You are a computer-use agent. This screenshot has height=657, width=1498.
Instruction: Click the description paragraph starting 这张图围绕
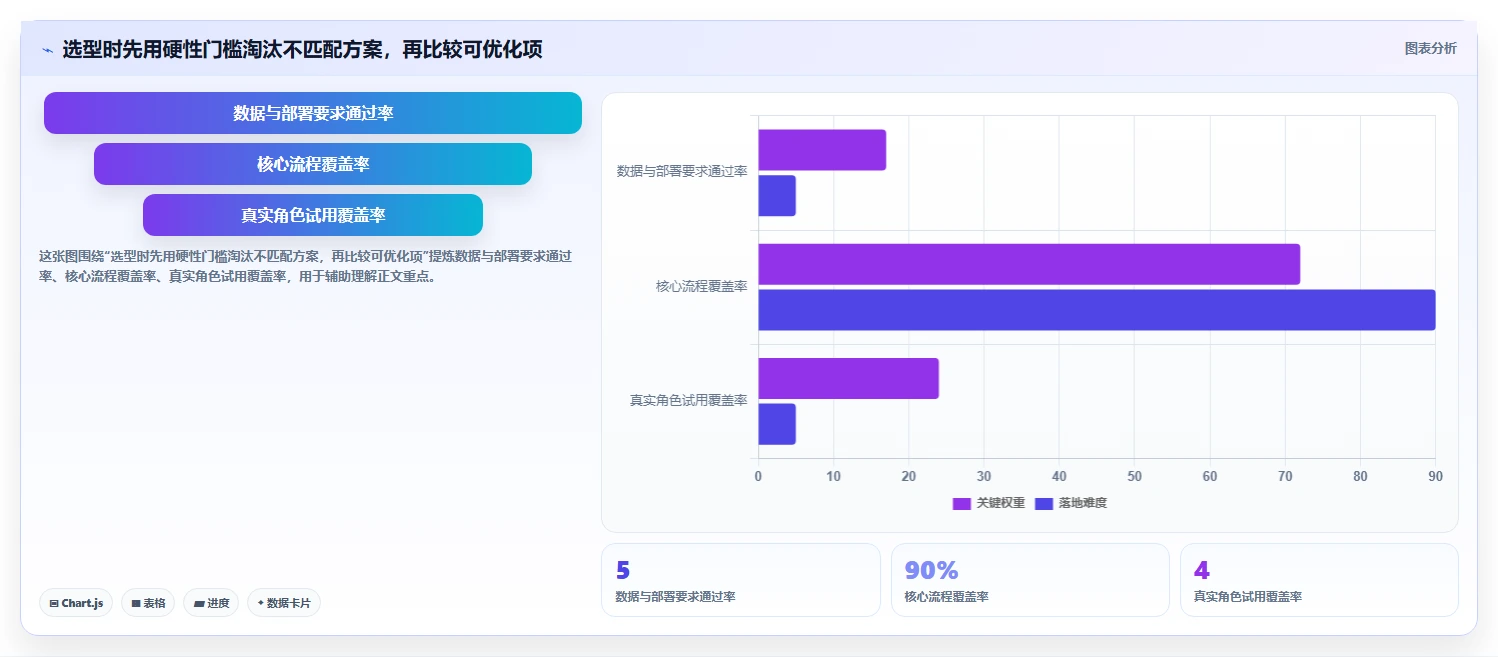305,266
